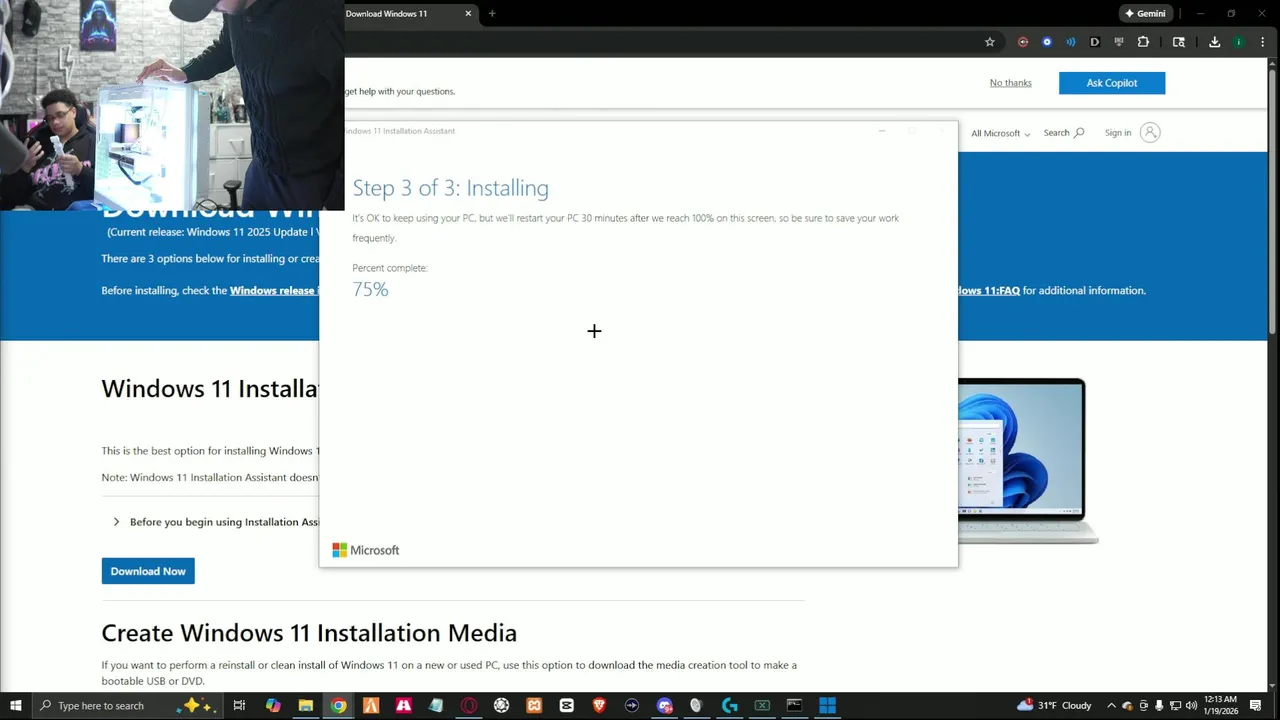This screenshot has width=1280, height=720.
Task: Open the Microsoft site Search
Action: (x=1064, y=133)
